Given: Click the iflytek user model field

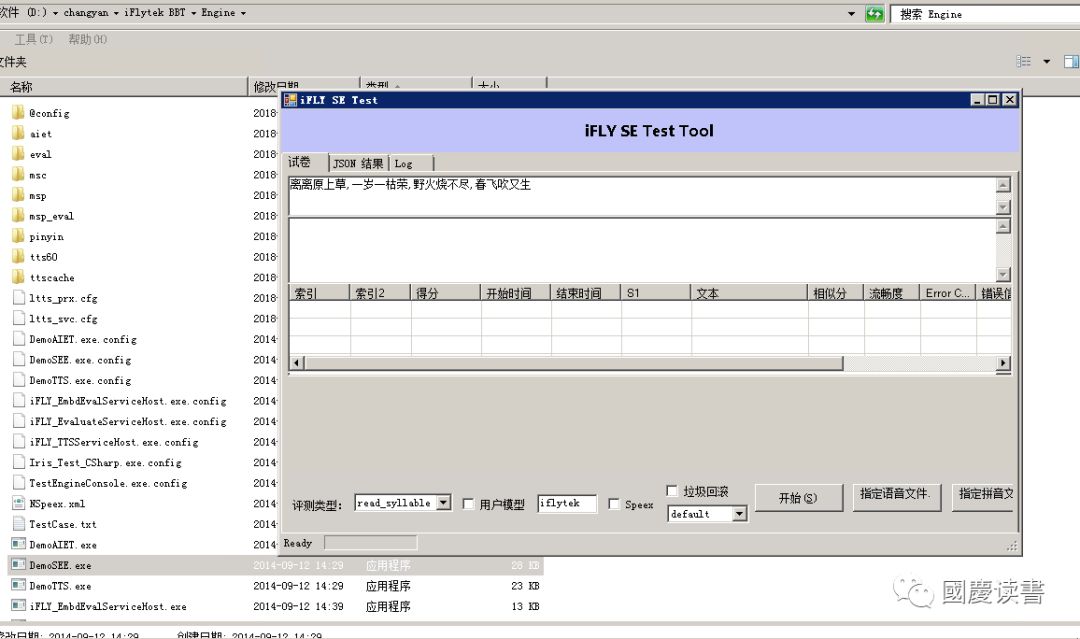Looking at the screenshot, I should (x=567, y=503).
